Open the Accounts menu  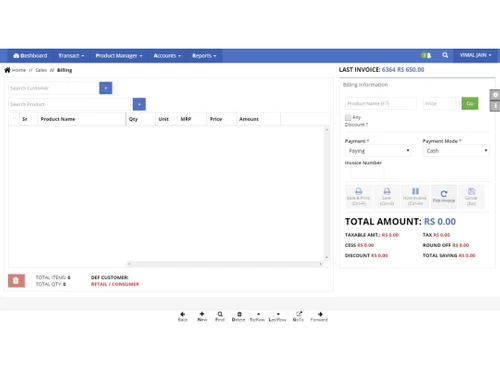(x=167, y=56)
